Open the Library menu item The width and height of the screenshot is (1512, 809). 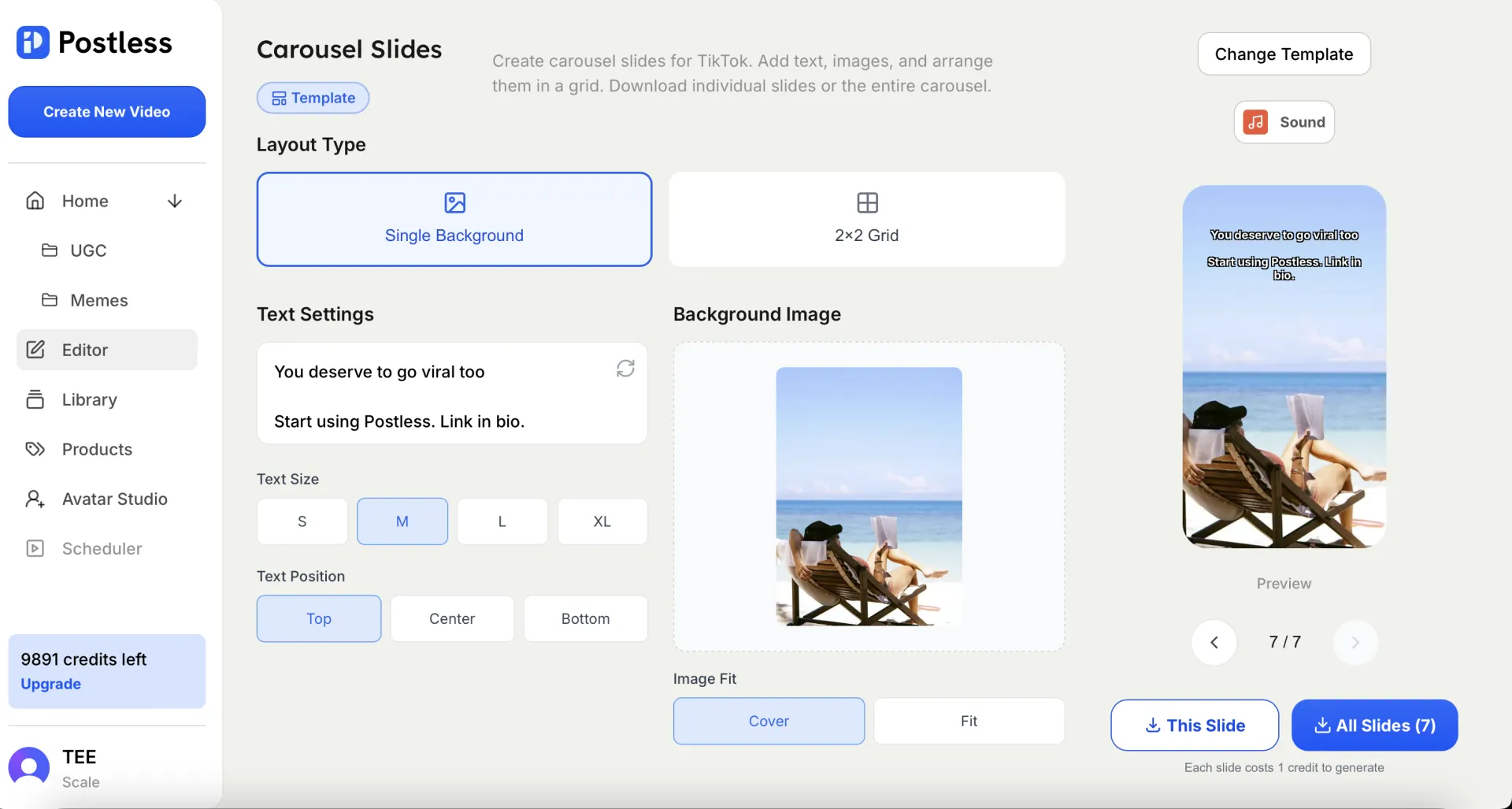pos(89,399)
